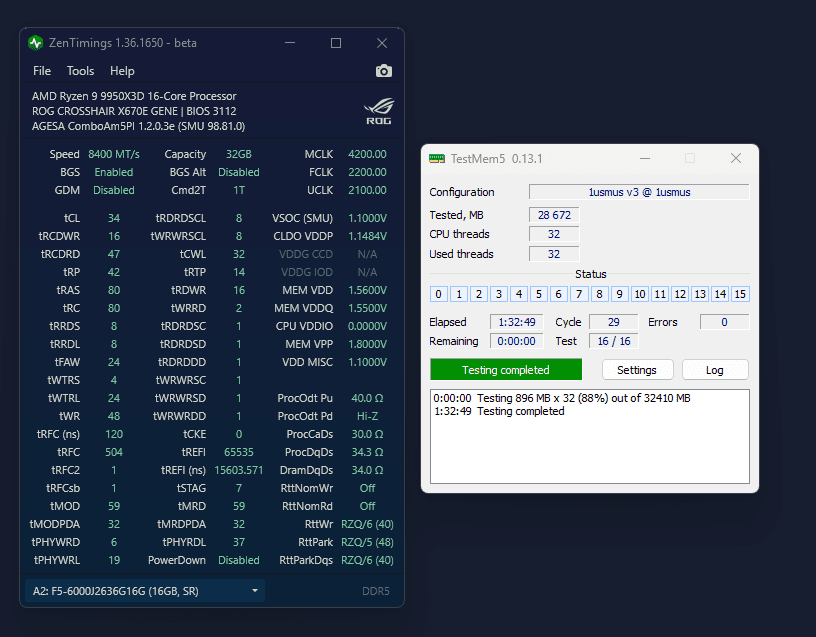
Task: Minimize the TestMem5 window
Action: click(x=645, y=158)
